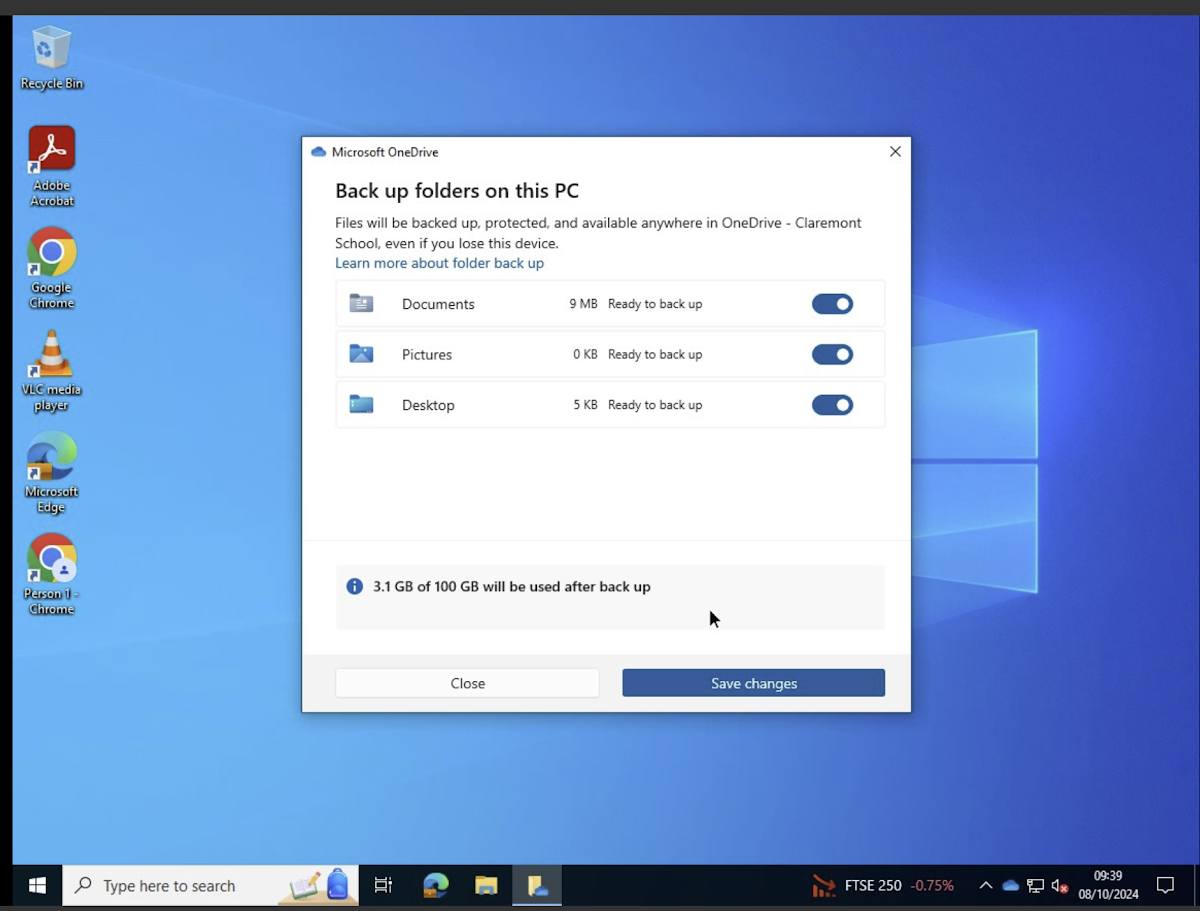The width and height of the screenshot is (1200, 911).
Task: Click the Desktop row label
Action: [428, 405]
